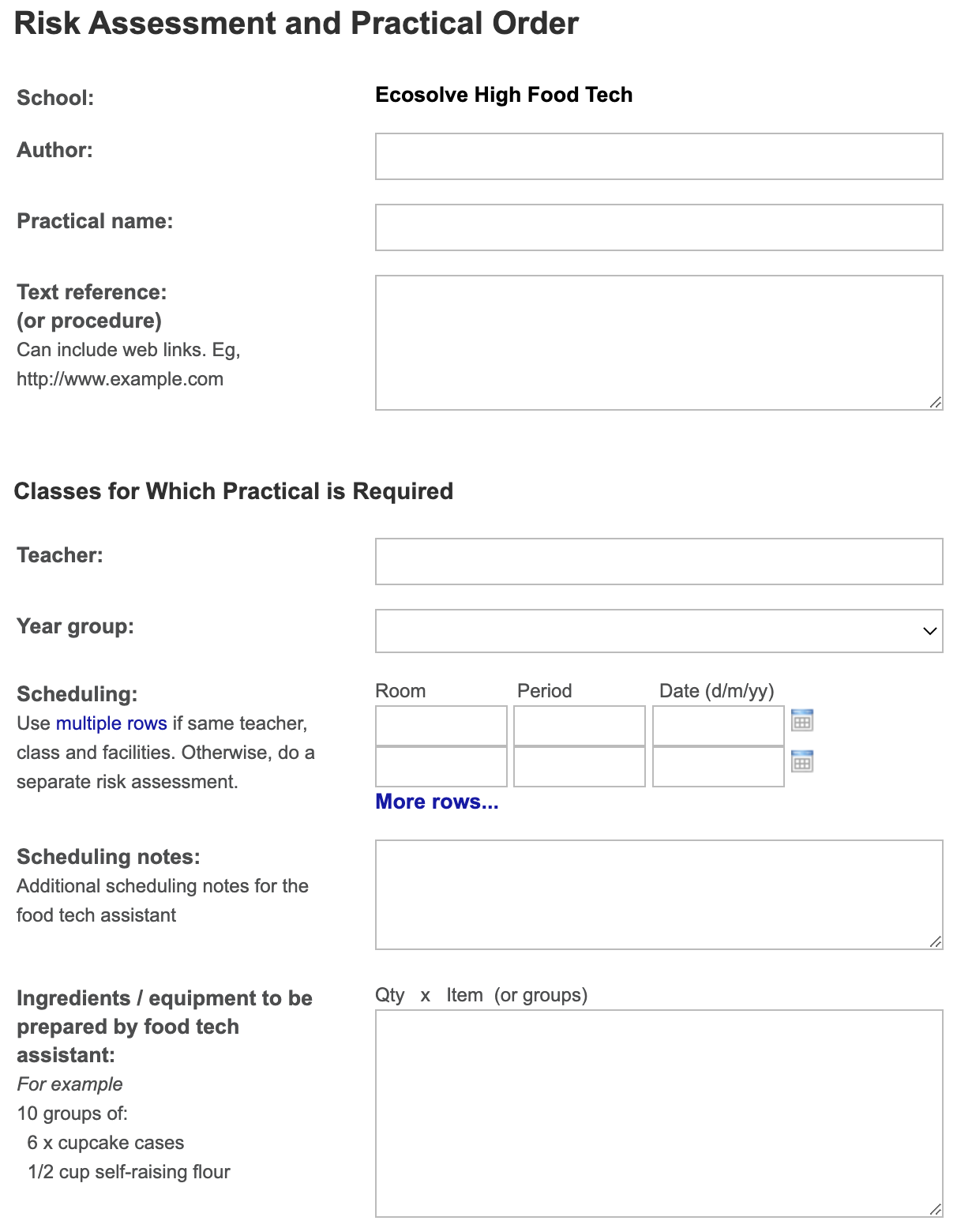Viewport: 957px width, 1232px height.
Task: Focus the Scheduling notes text area
Action: (x=659, y=892)
